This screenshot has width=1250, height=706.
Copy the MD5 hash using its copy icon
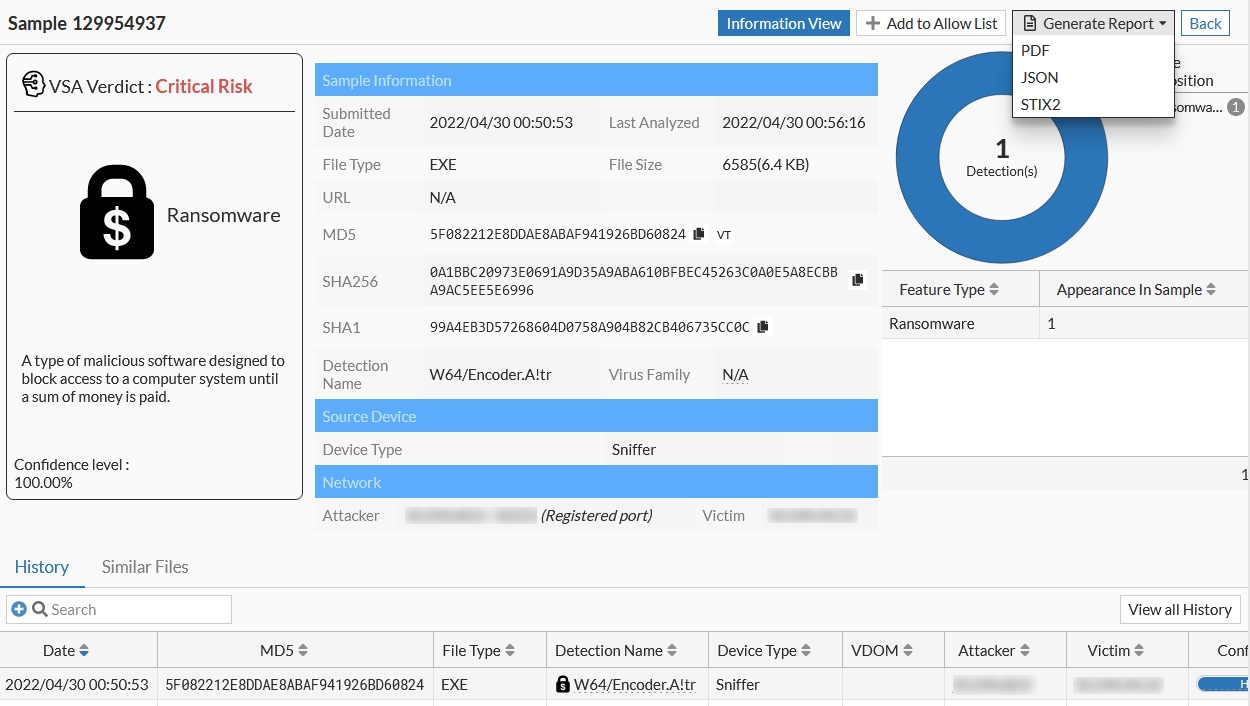pyautogui.click(x=697, y=234)
